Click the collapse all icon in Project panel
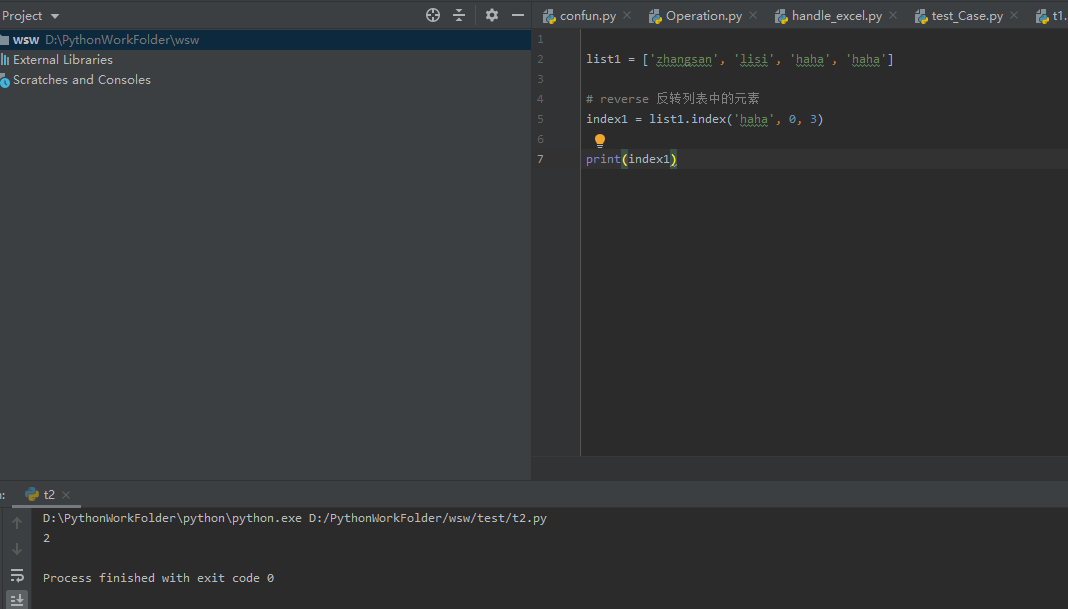 point(459,15)
